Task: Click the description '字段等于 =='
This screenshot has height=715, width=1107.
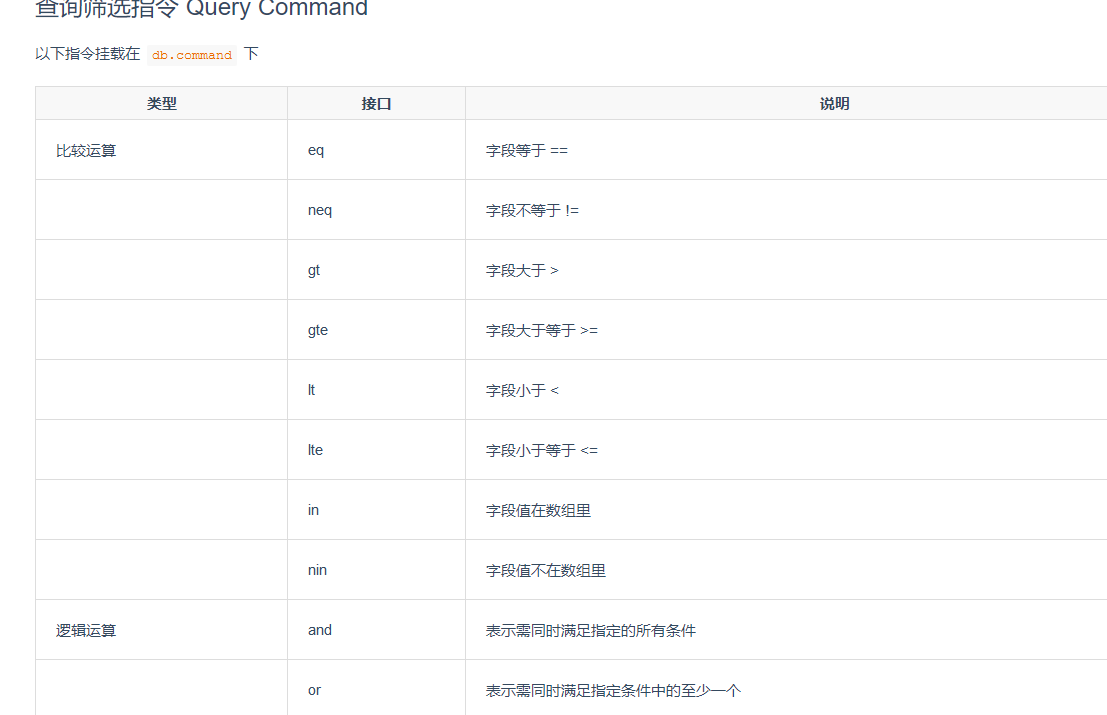Action: pos(527,150)
